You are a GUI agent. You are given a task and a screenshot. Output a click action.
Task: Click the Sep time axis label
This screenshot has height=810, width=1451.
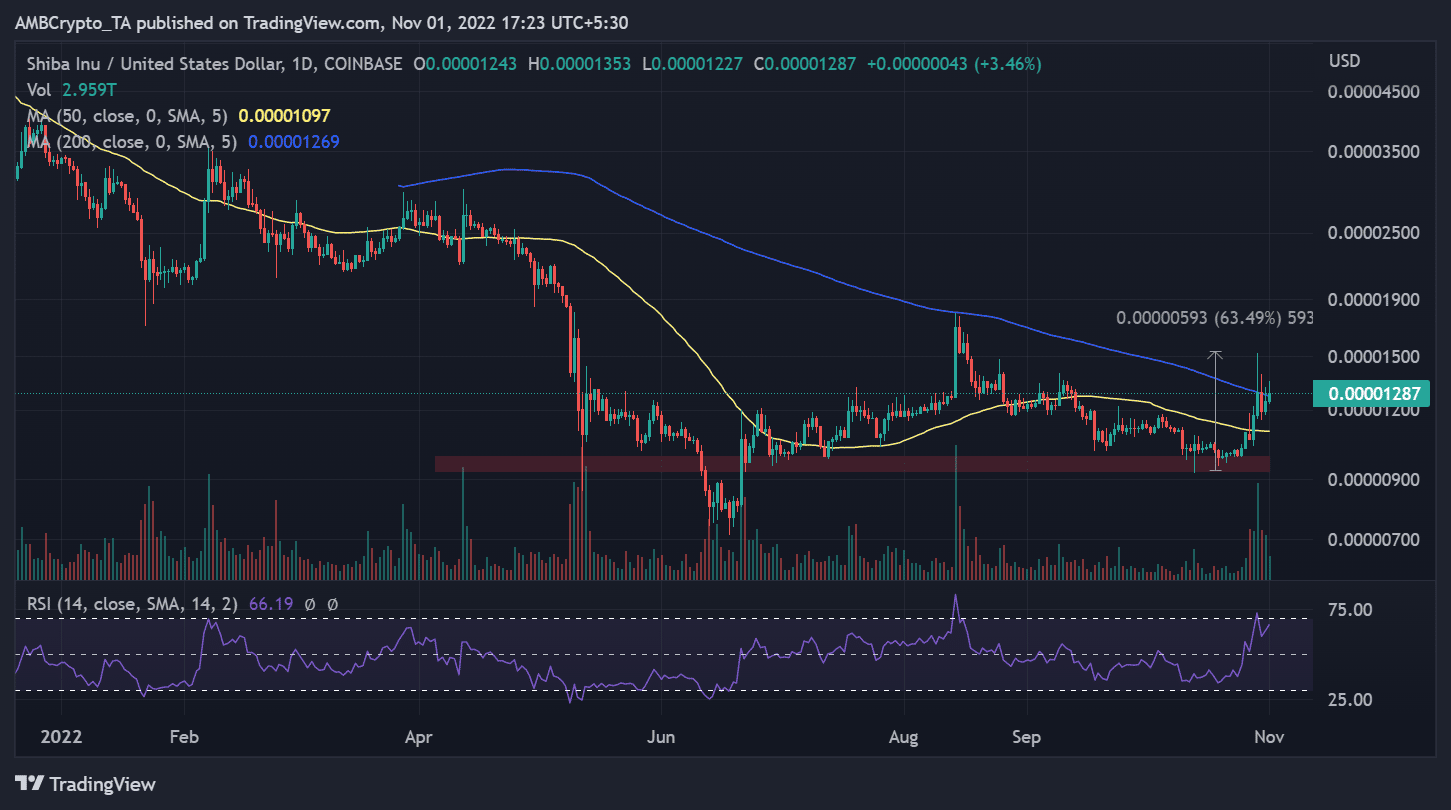point(1026,738)
